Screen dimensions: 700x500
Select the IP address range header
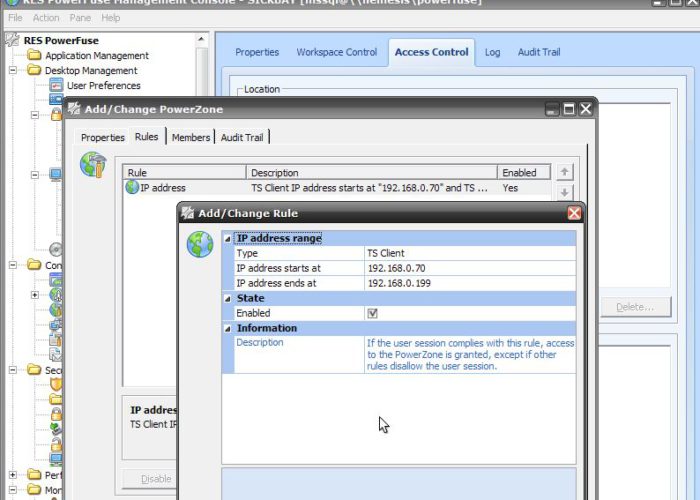click(x=279, y=238)
